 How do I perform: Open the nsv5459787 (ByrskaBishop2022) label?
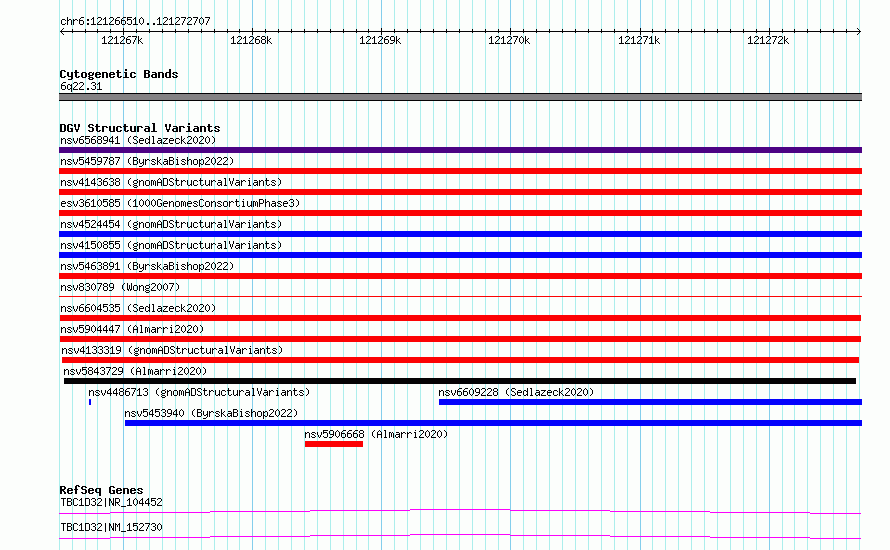coord(147,161)
